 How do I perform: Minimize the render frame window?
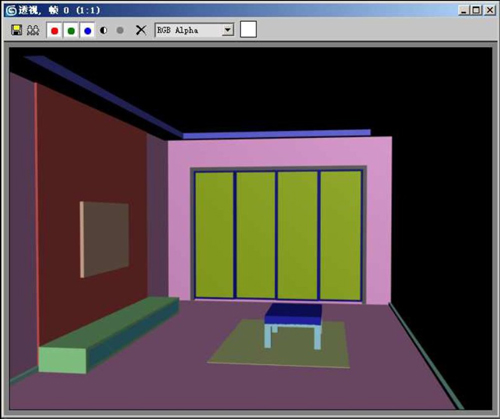tap(464, 10)
